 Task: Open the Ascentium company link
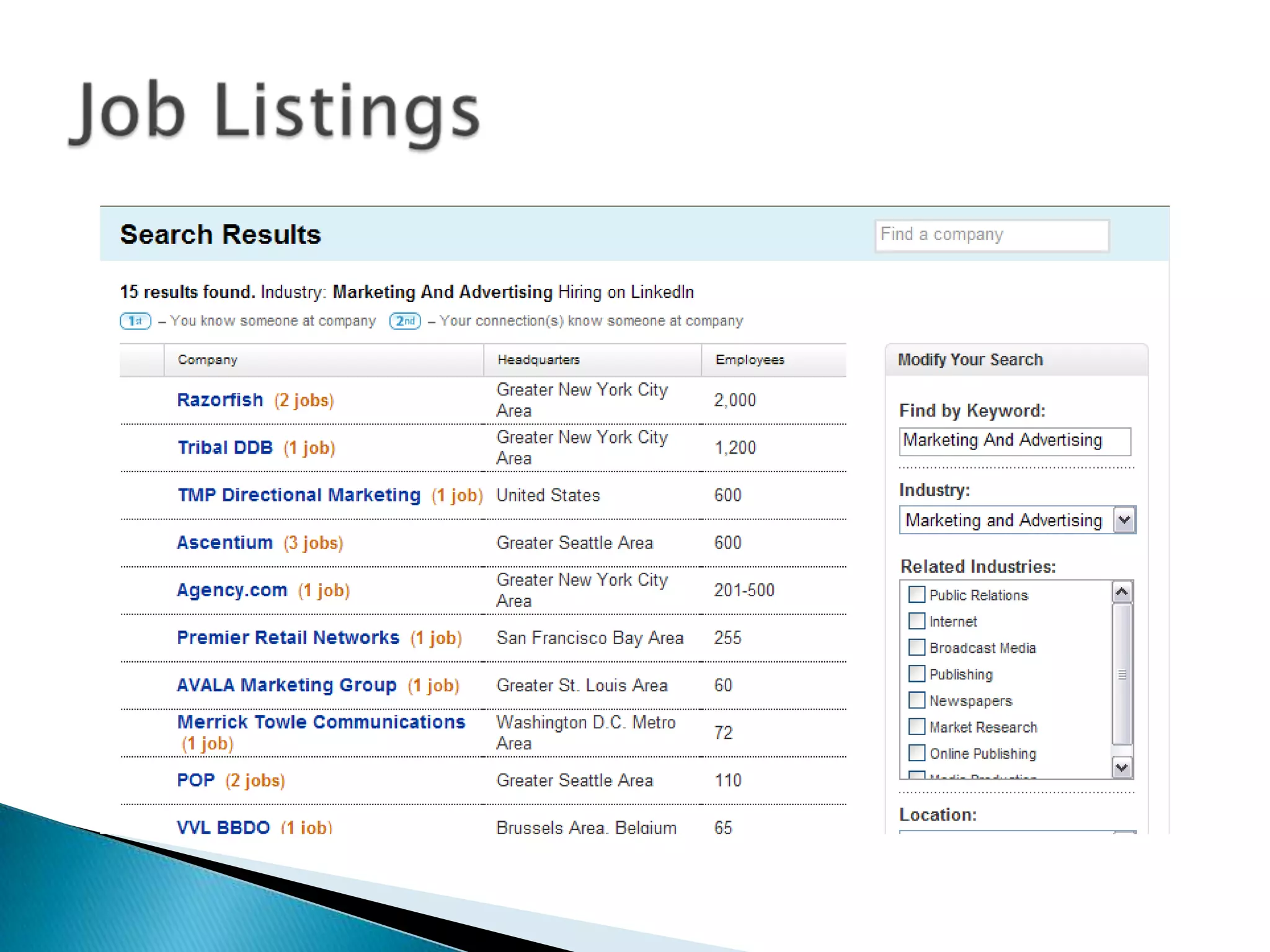click(x=224, y=542)
